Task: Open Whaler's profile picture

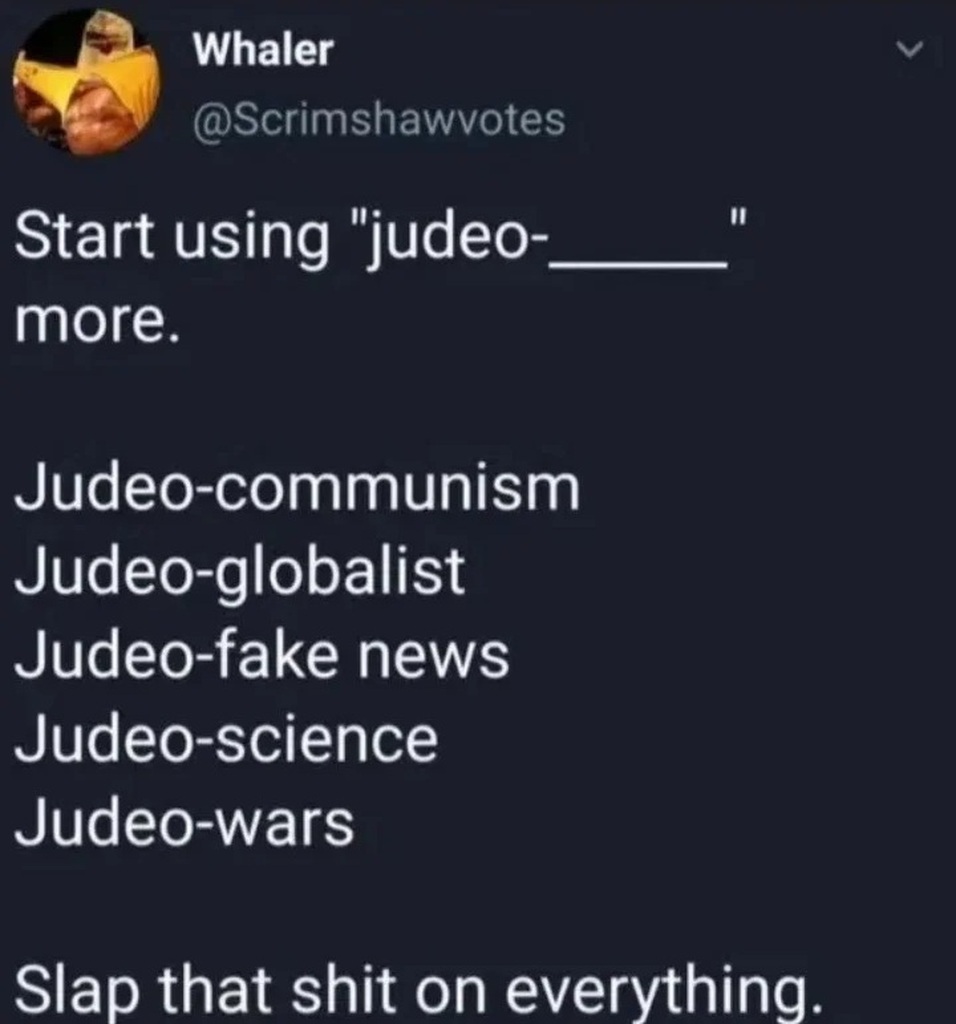Action: (86, 84)
